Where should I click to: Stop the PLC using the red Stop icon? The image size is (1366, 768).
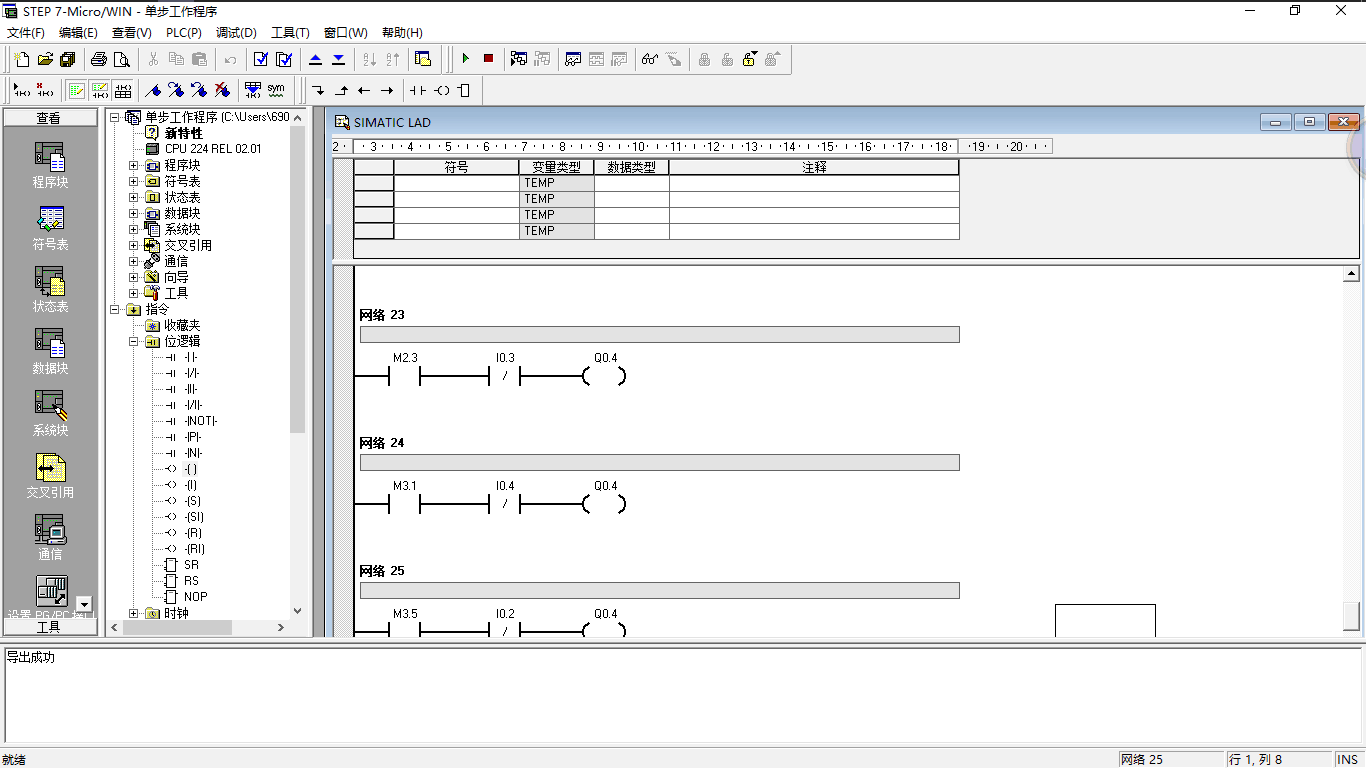pos(487,58)
